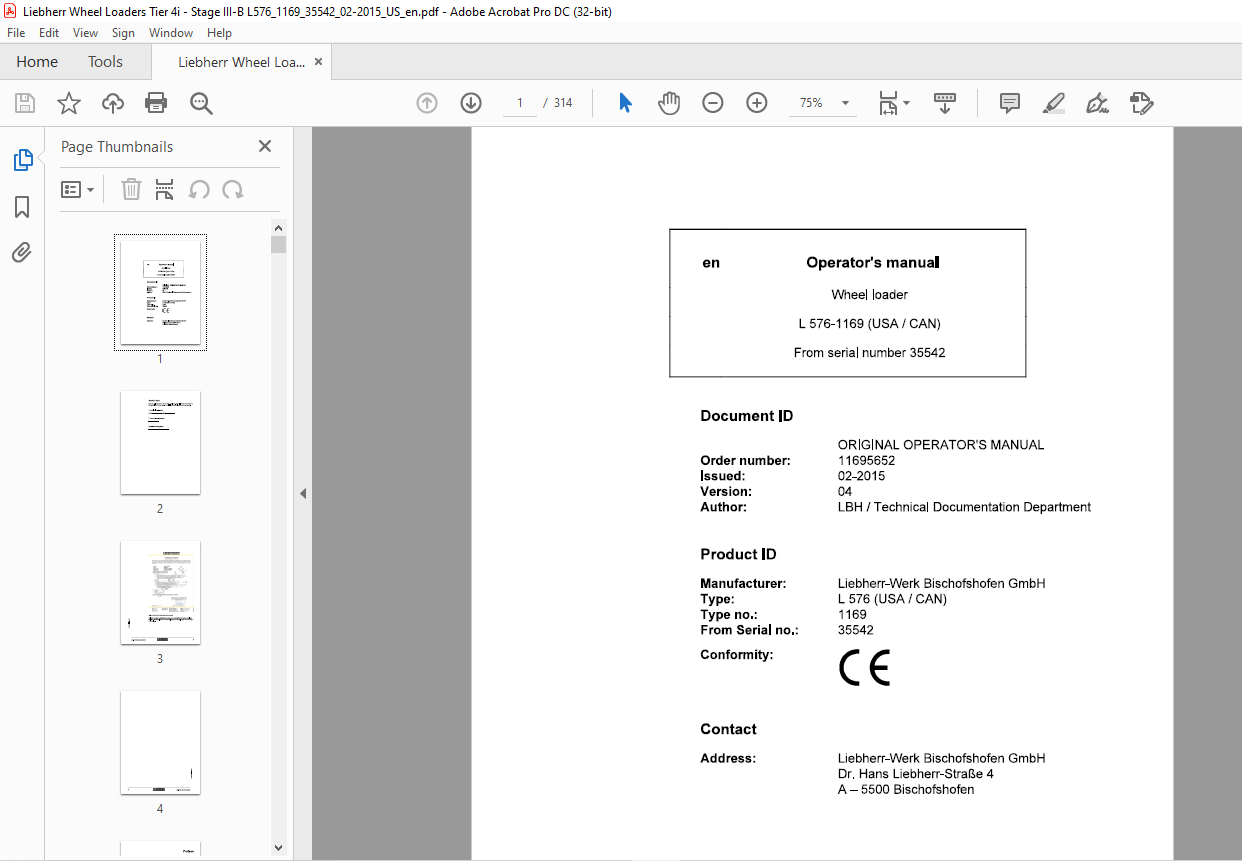
Task: Choose the Selection arrow tool
Action: tap(625, 103)
